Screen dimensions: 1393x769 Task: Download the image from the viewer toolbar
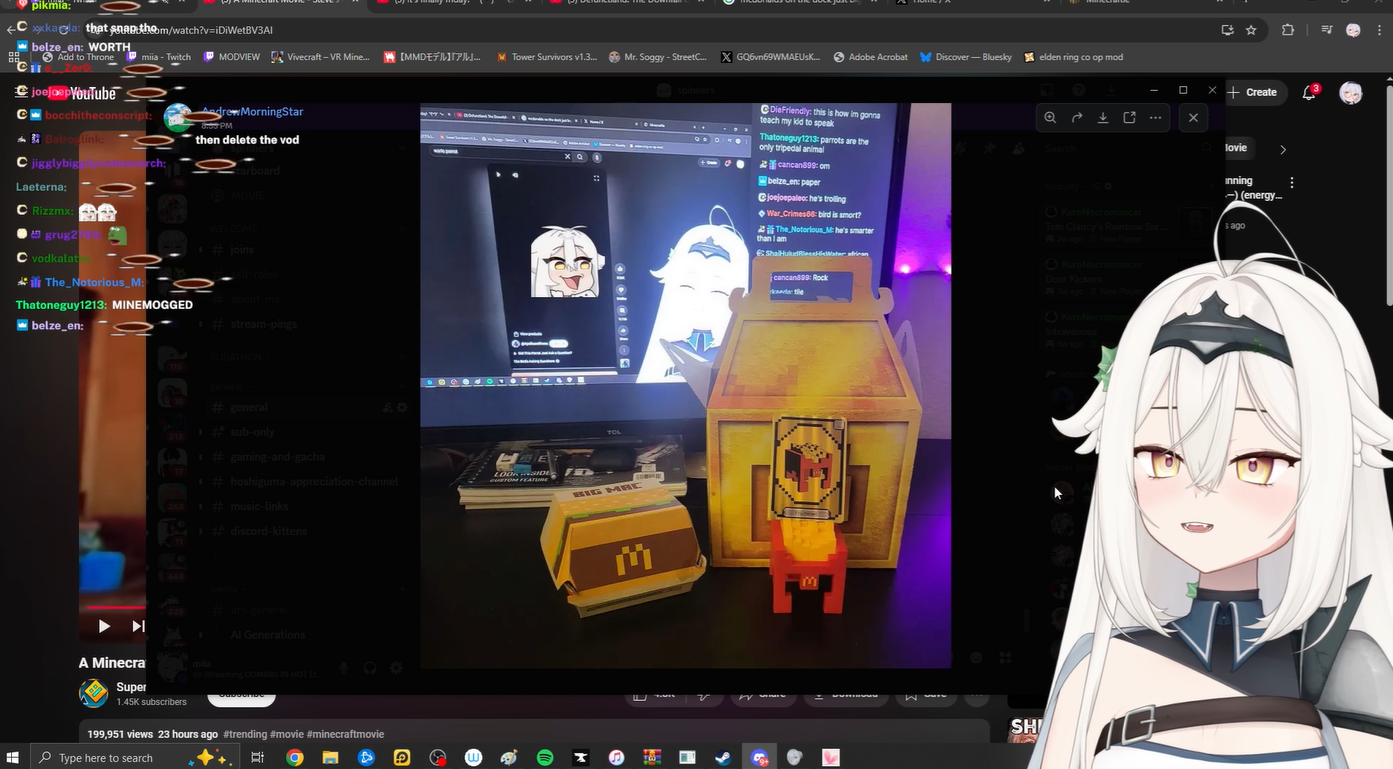(x=1103, y=118)
